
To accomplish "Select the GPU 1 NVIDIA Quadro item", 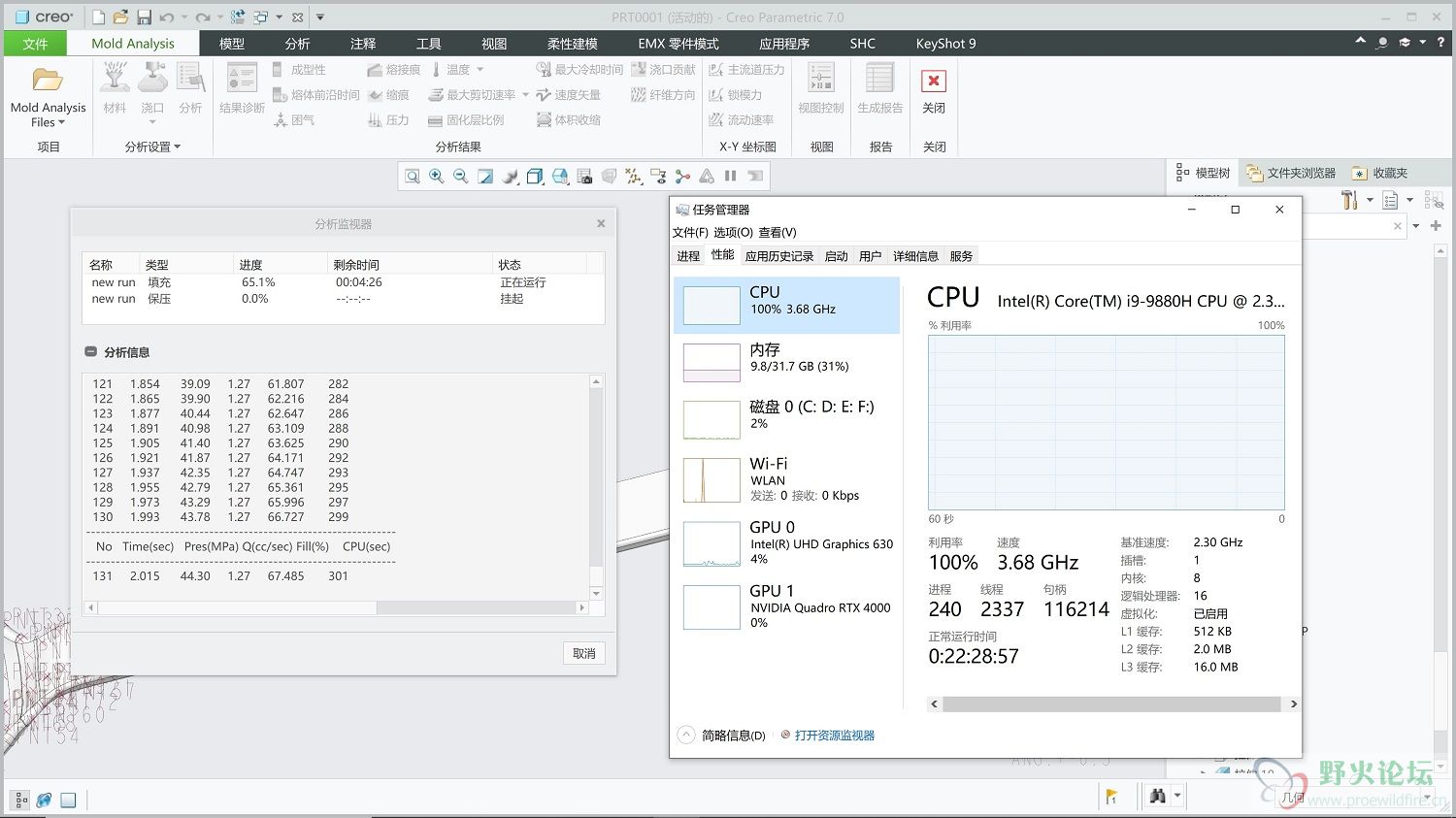I will (787, 607).
